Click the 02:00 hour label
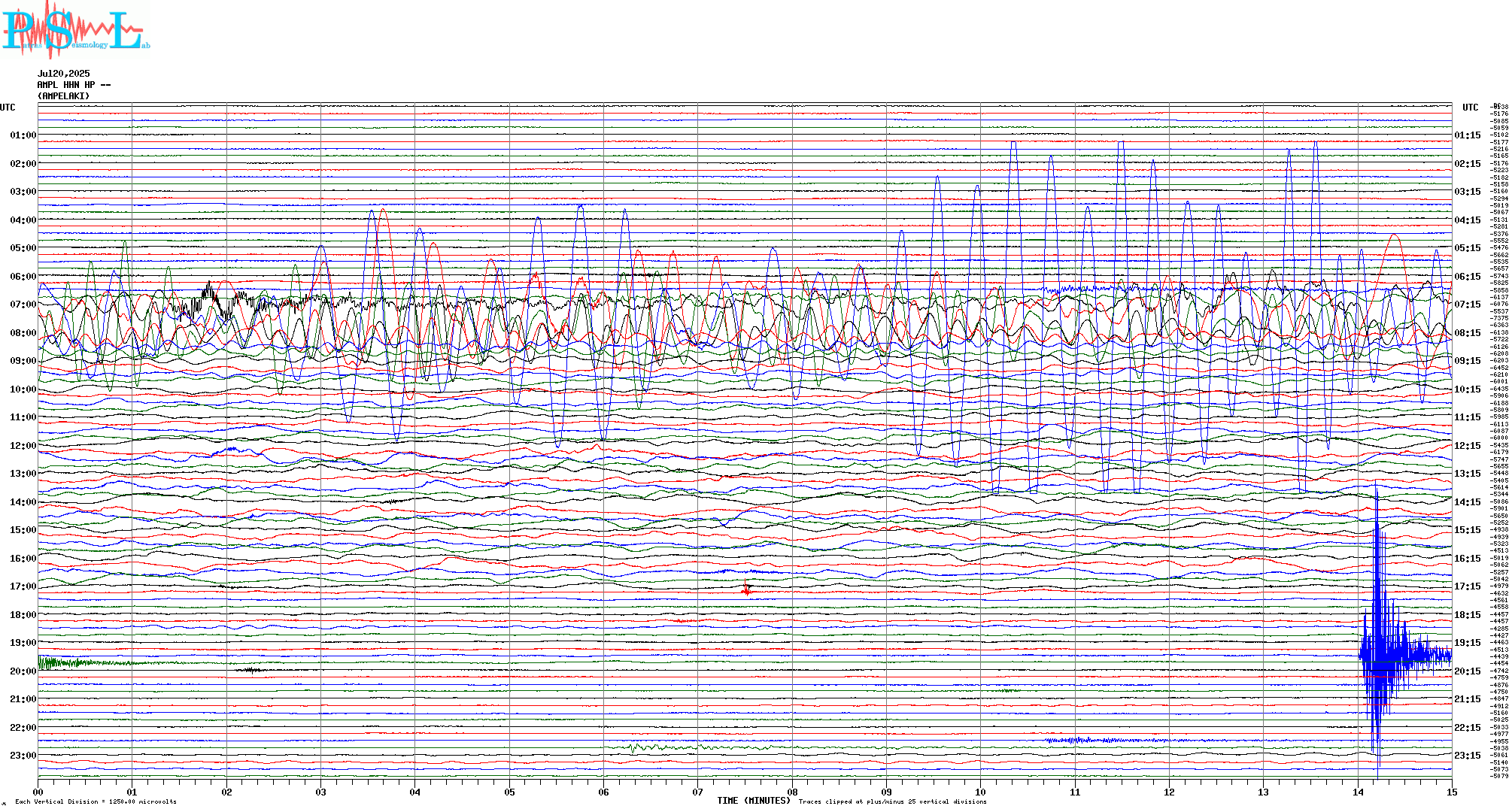The height and width of the screenshot is (812, 1512). [x=23, y=164]
